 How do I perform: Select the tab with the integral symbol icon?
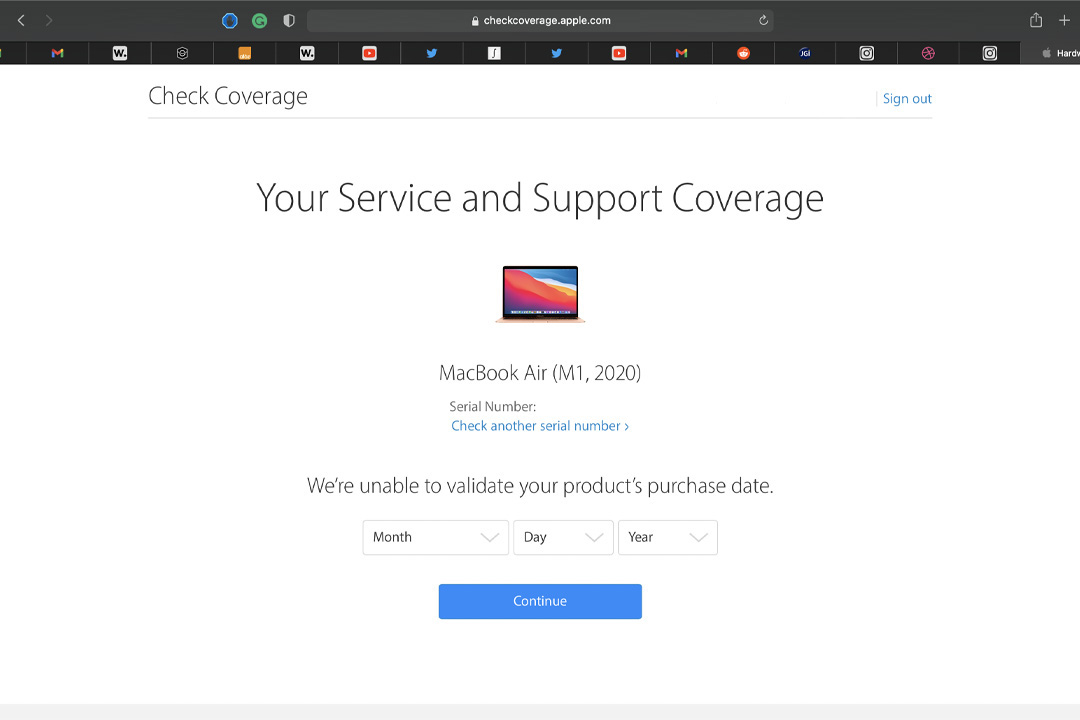click(x=494, y=53)
